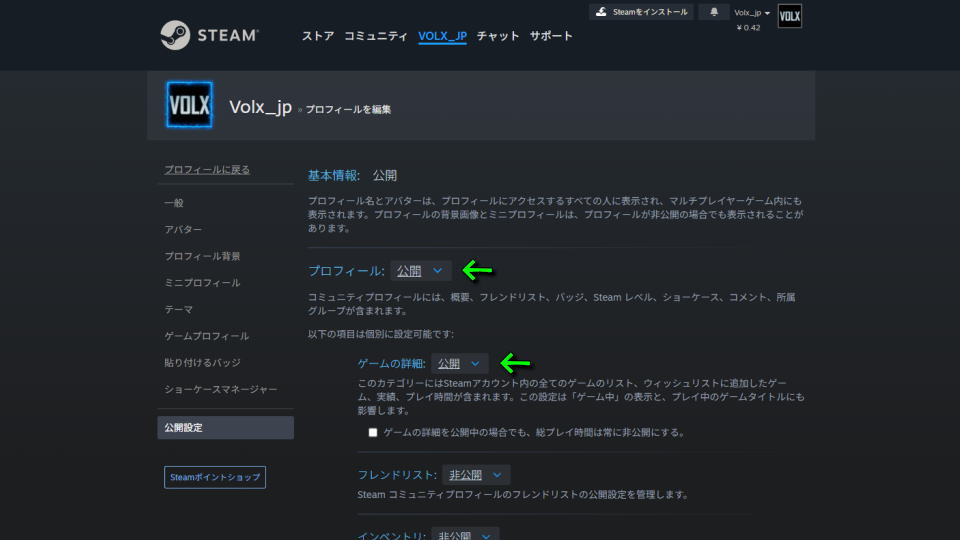Screen dimensions: 960x540
Task: Select テーマ in sidebar
Action: [x=178, y=310]
